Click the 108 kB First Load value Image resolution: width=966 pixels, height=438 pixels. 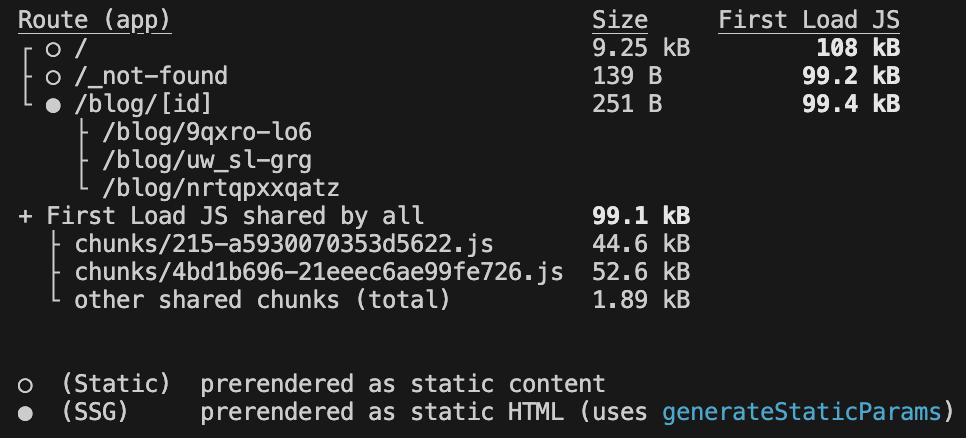click(x=857, y=48)
